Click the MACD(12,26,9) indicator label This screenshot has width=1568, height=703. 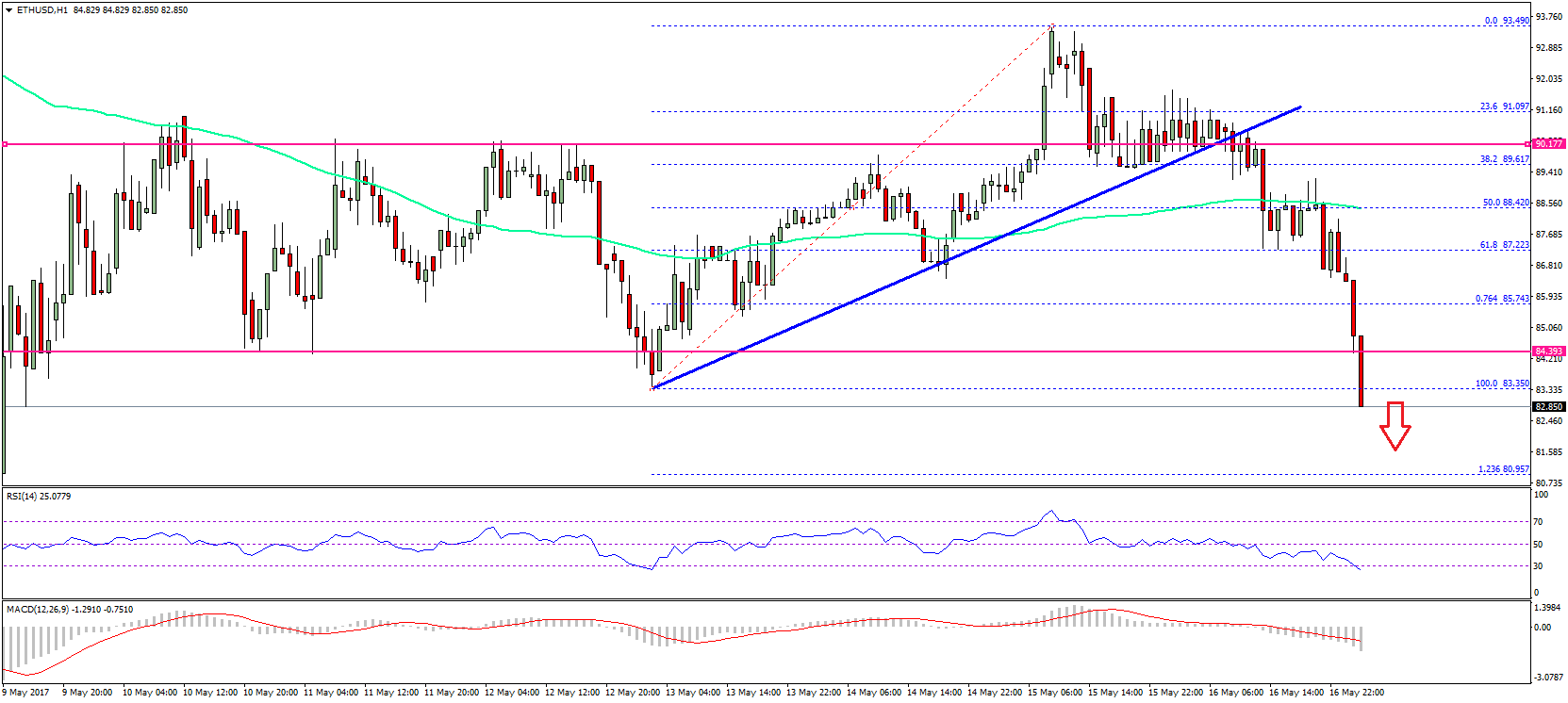click(x=70, y=609)
